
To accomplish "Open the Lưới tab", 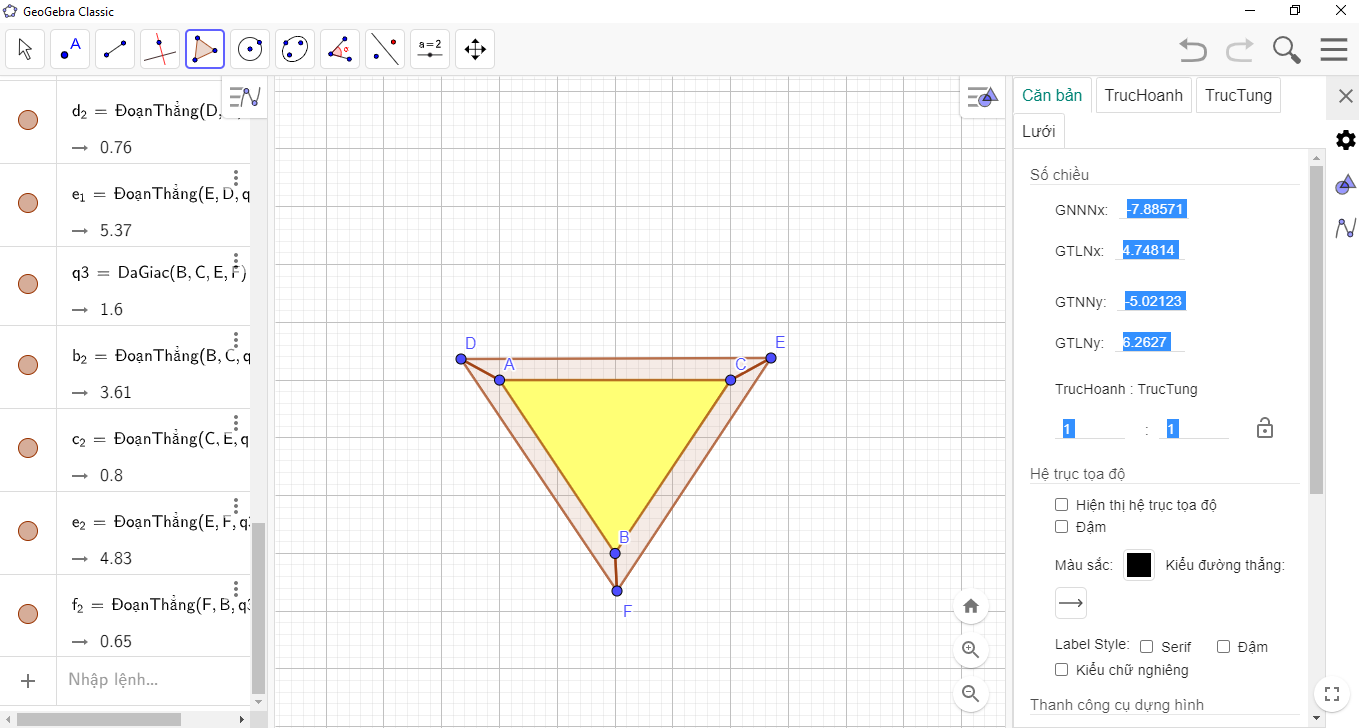I will pos(1037,132).
